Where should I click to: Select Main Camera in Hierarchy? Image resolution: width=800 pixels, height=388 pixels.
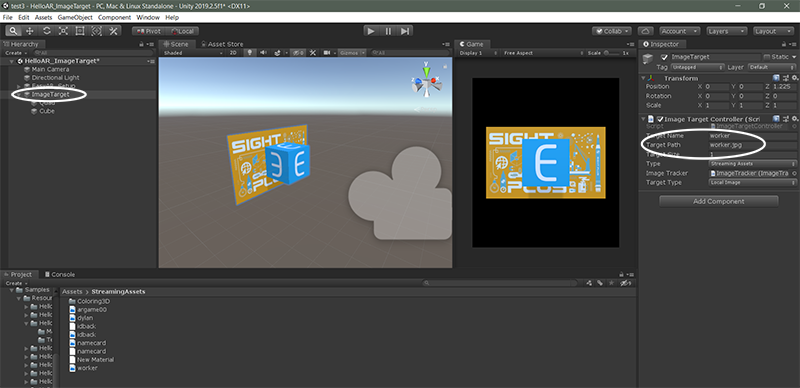(50, 69)
